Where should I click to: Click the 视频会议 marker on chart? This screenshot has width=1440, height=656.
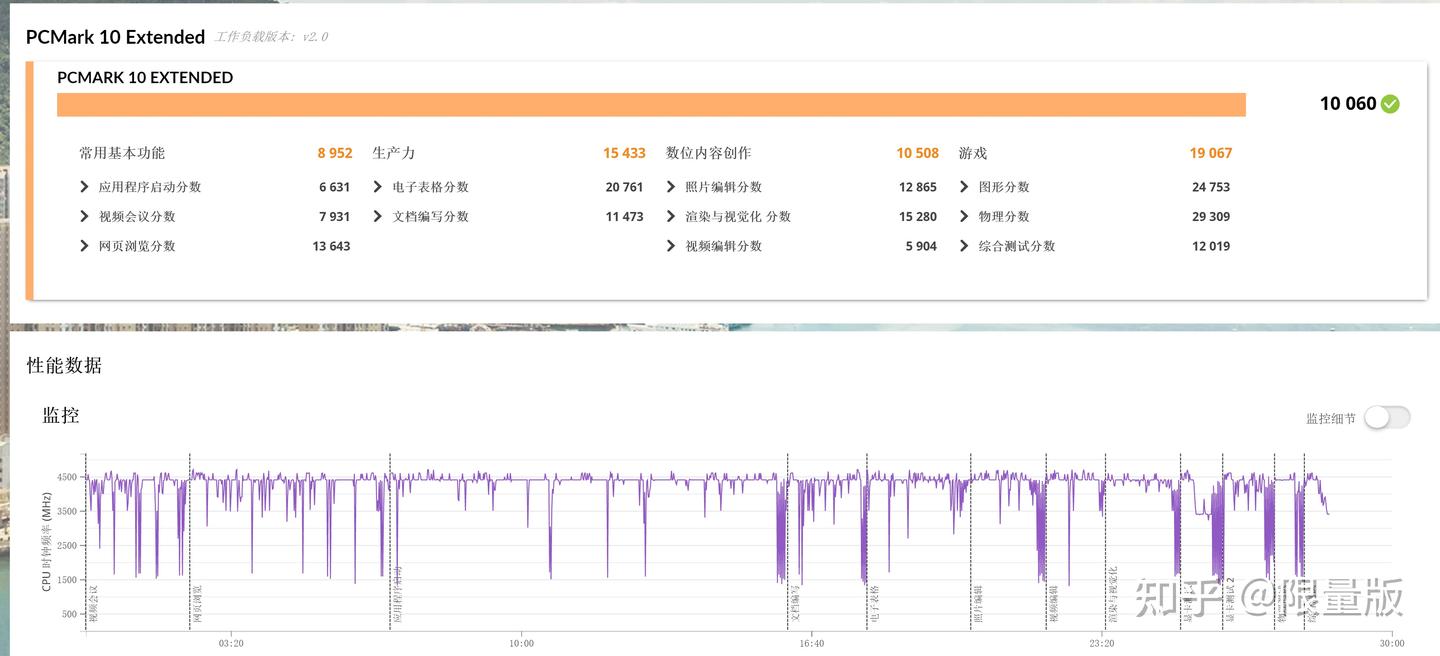pos(94,603)
